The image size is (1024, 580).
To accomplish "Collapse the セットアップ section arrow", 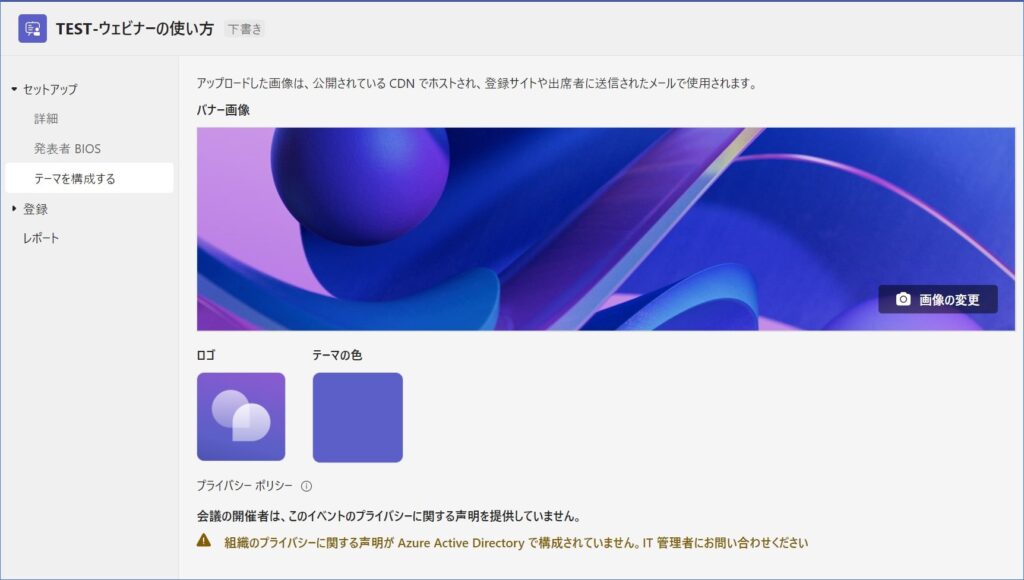I will [x=14, y=89].
